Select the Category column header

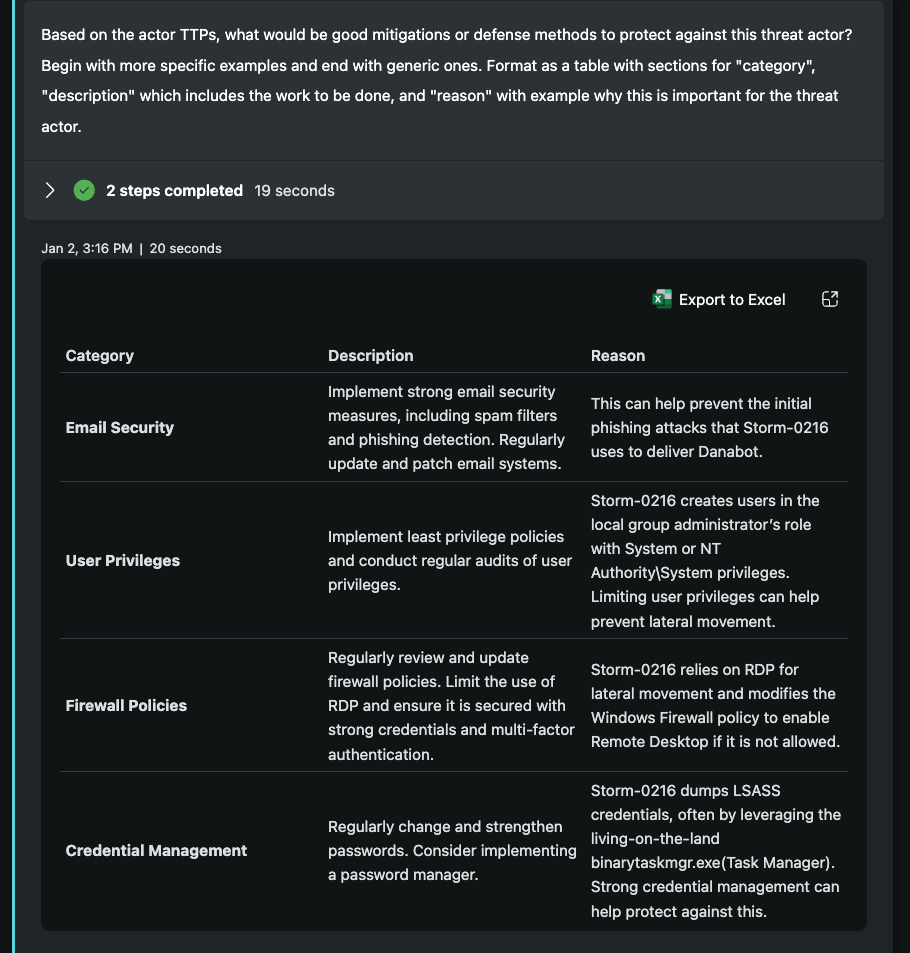(x=100, y=355)
